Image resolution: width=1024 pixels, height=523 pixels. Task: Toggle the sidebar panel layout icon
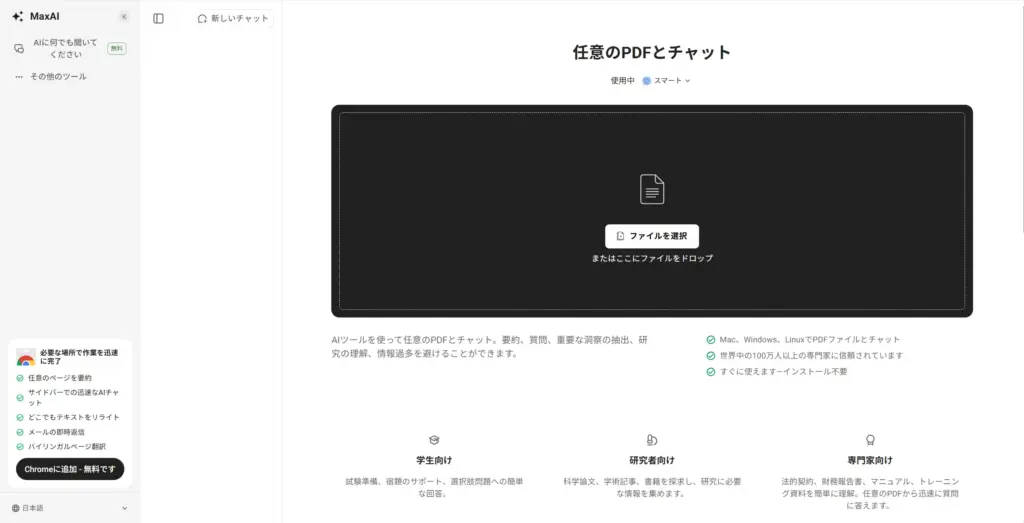[x=158, y=18]
